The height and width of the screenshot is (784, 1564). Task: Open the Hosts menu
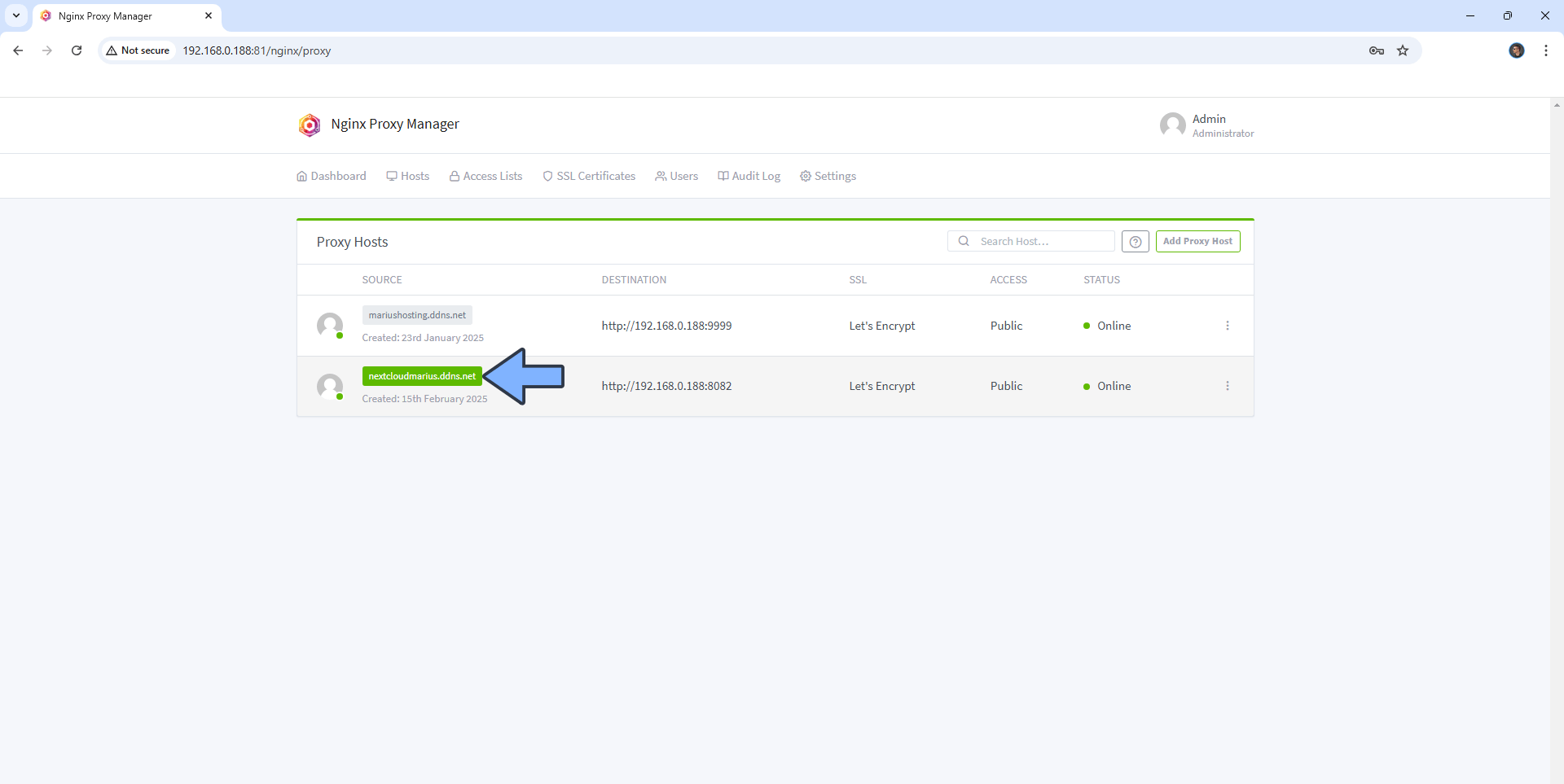[x=408, y=176]
